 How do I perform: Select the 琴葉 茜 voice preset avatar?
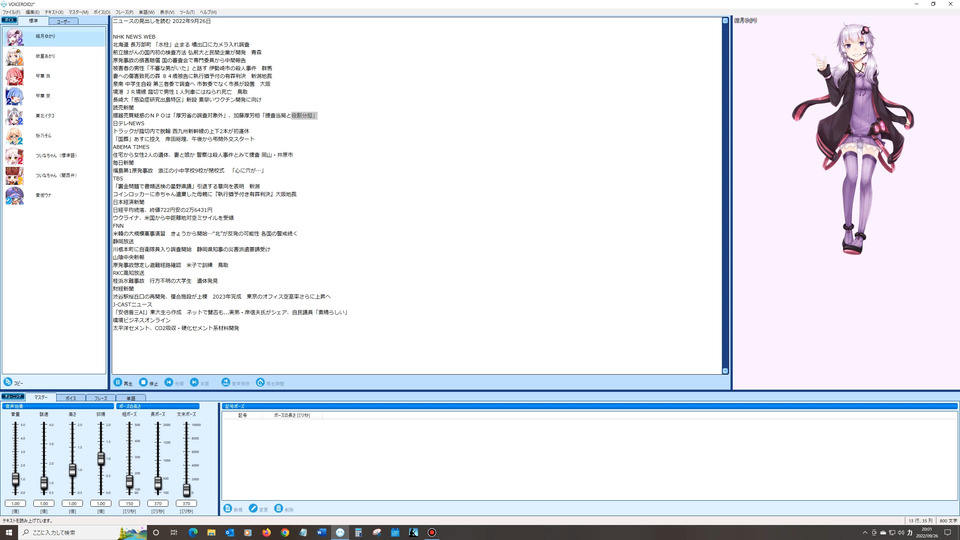click(x=14, y=76)
